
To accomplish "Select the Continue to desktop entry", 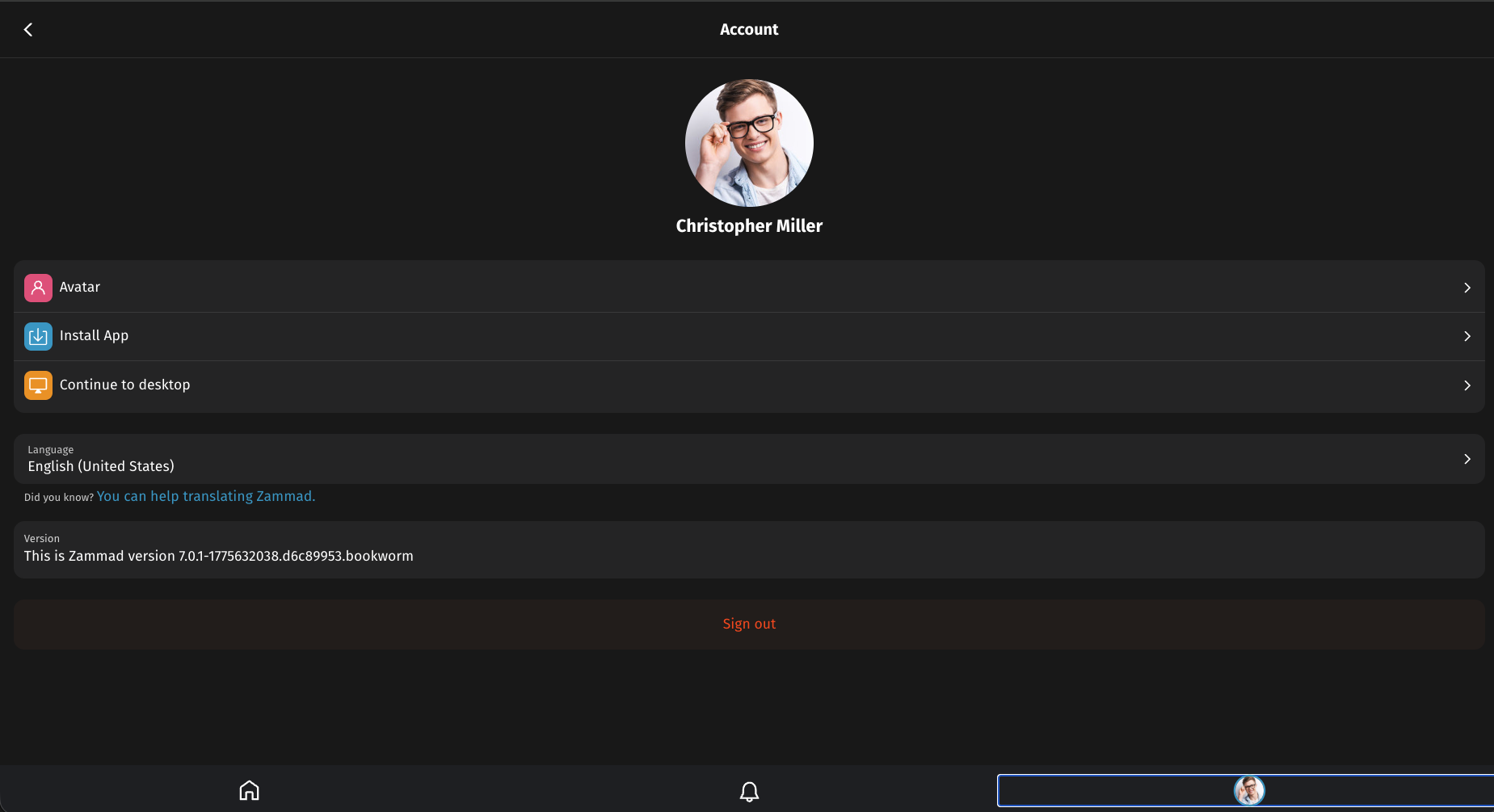I will point(125,385).
